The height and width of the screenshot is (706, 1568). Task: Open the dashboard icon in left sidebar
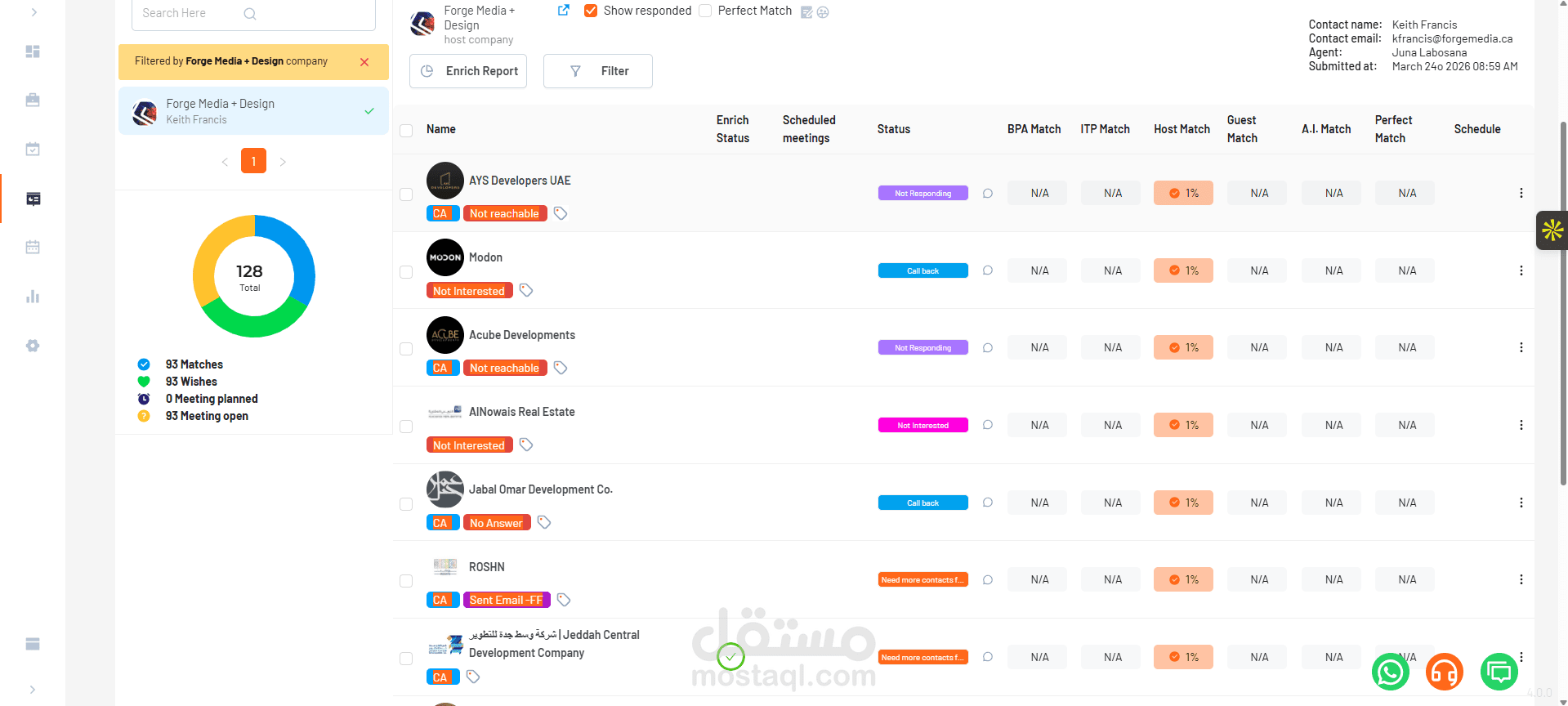(x=33, y=51)
